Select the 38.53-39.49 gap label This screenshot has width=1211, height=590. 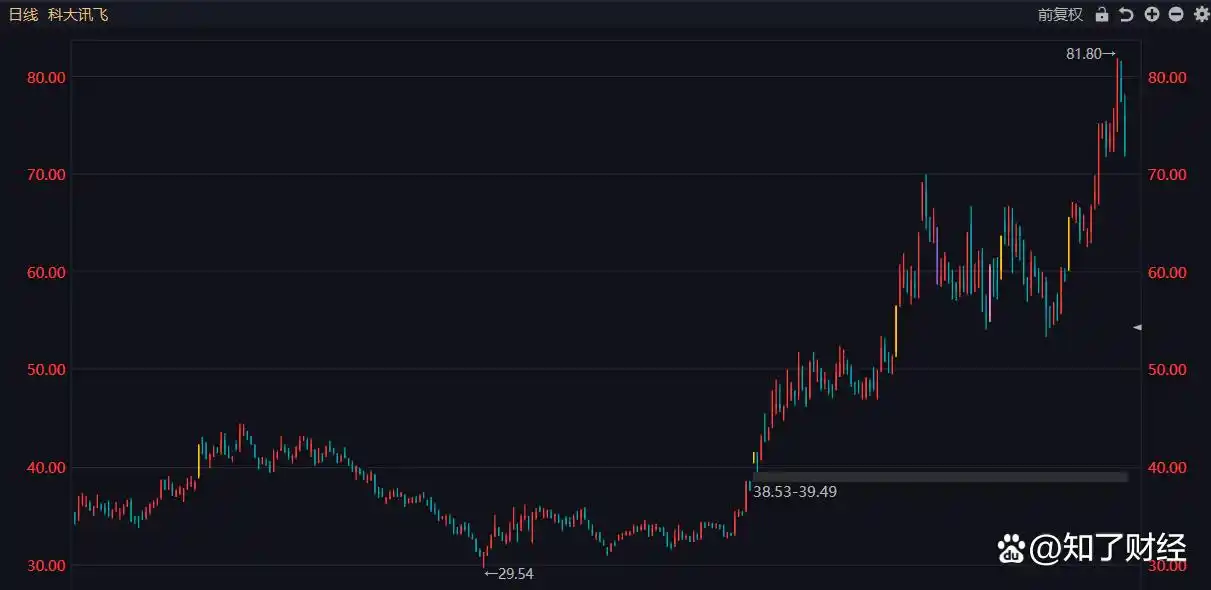click(x=794, y=492)
